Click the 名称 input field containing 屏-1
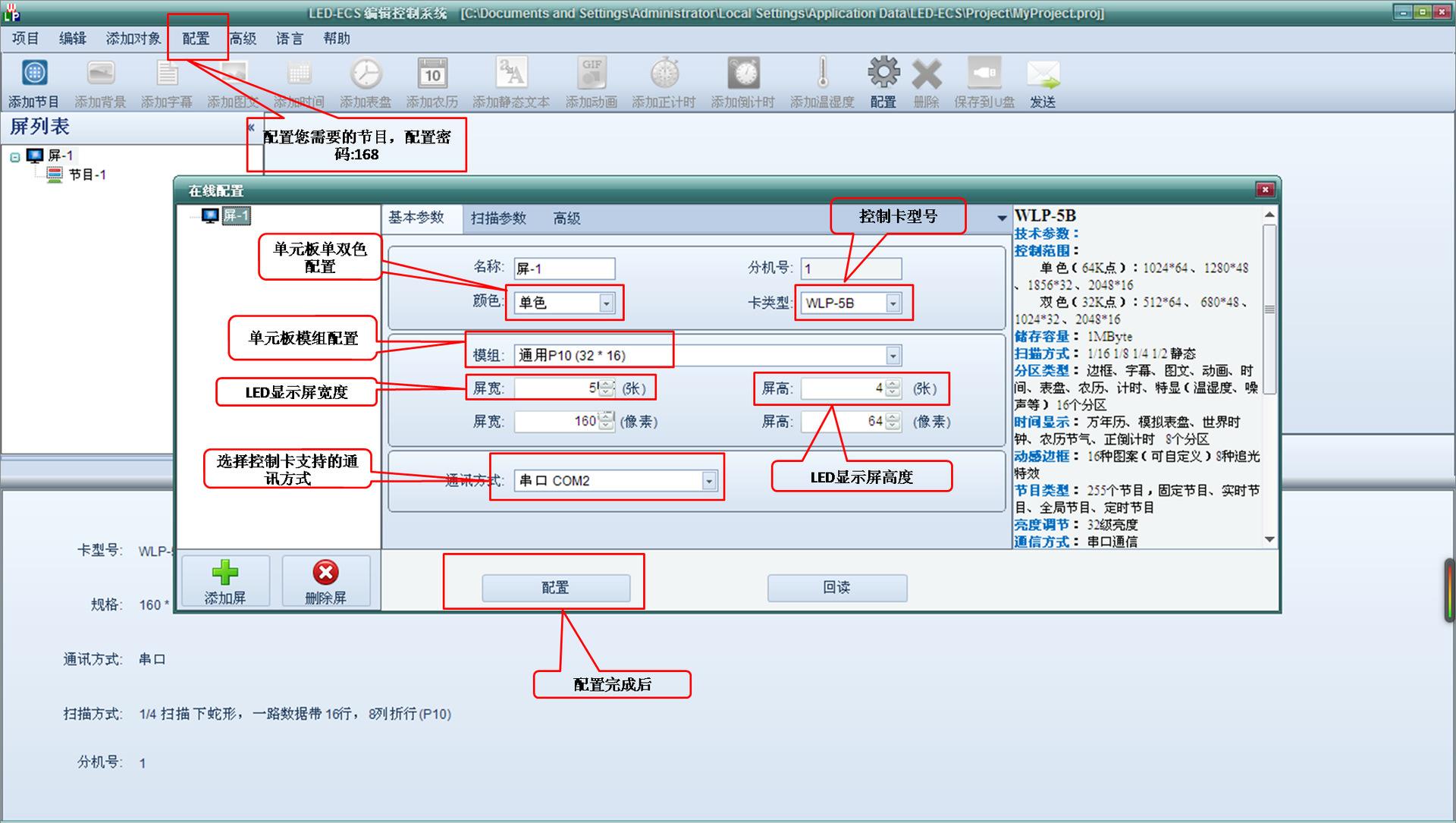The height and width of the screenshot is (823, 1456). [564, 269]
